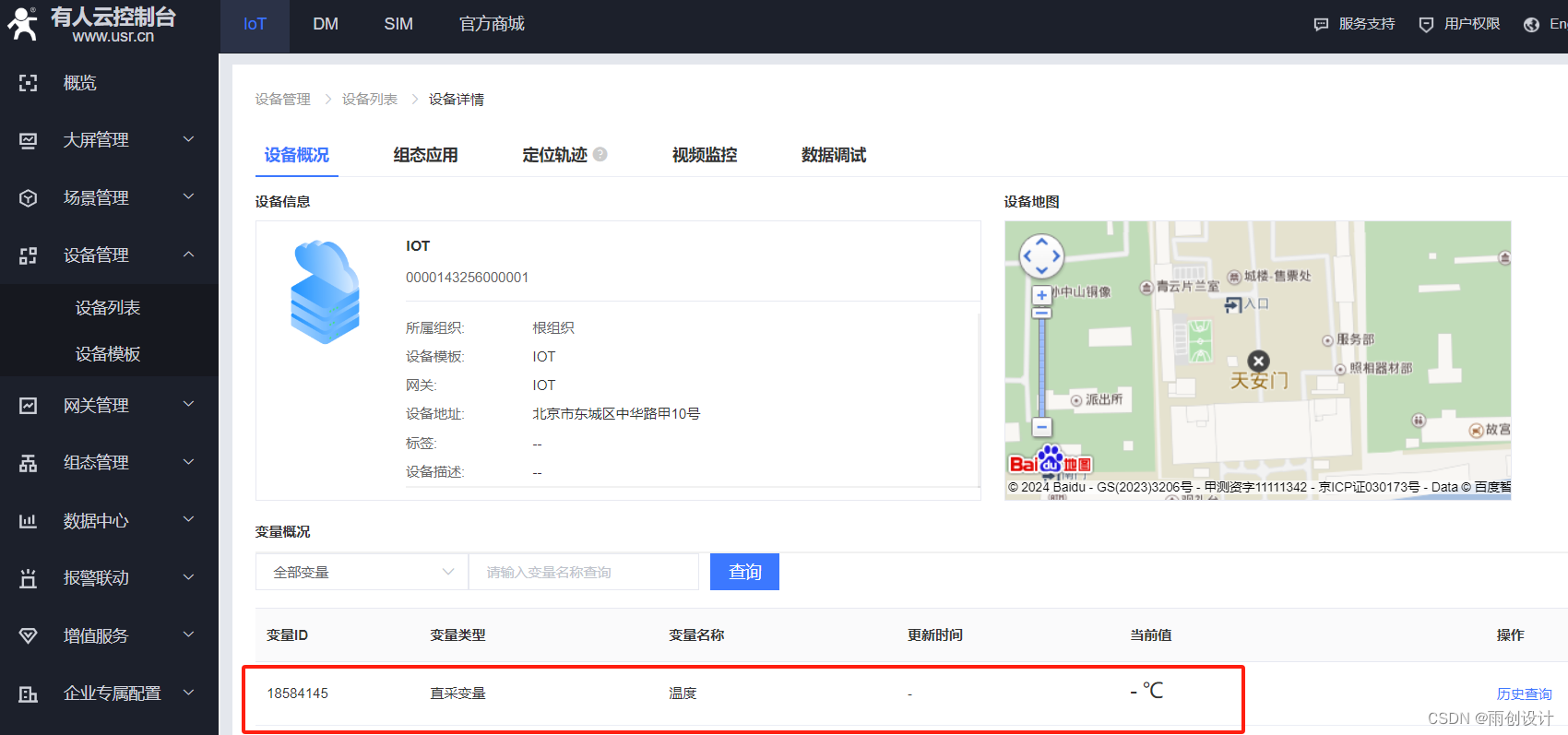Click the 企业专属配置 building icon
1568x735 pixels.
29,694
